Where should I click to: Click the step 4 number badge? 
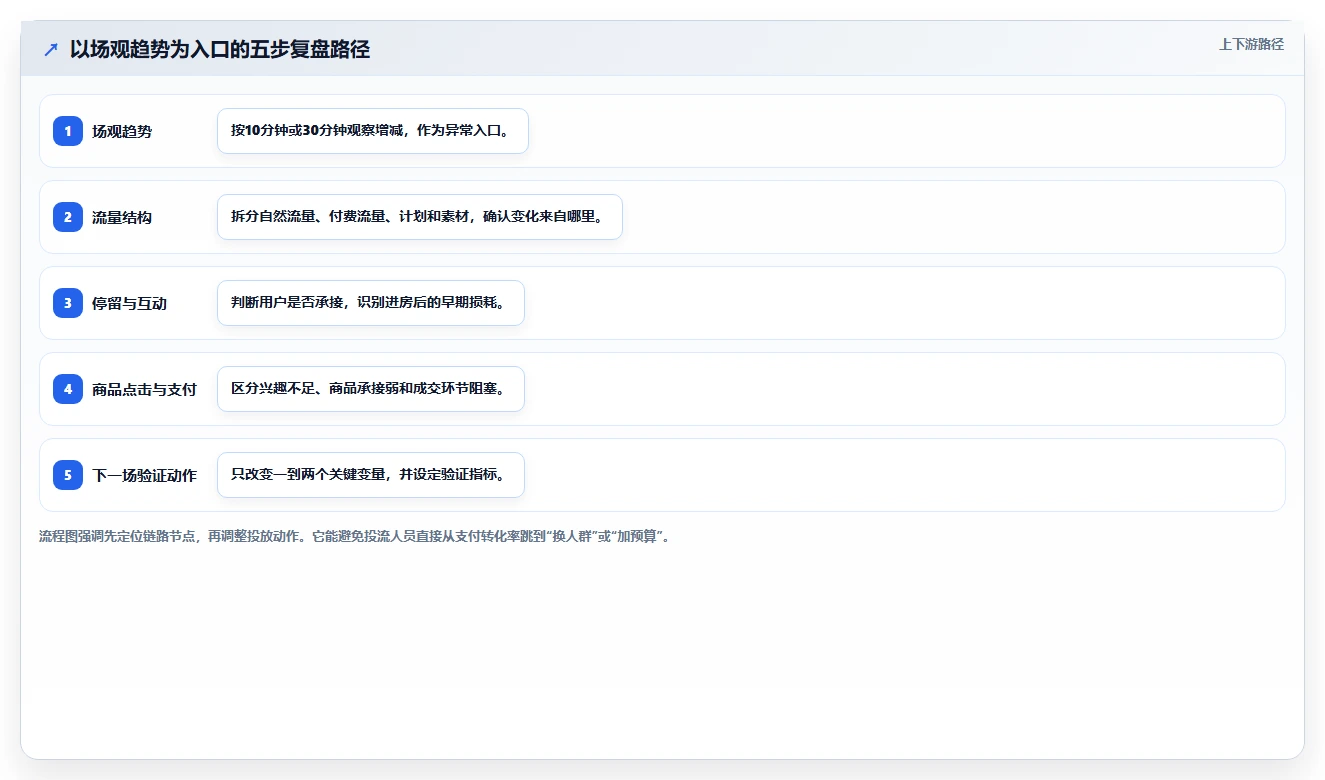[68, 389]
